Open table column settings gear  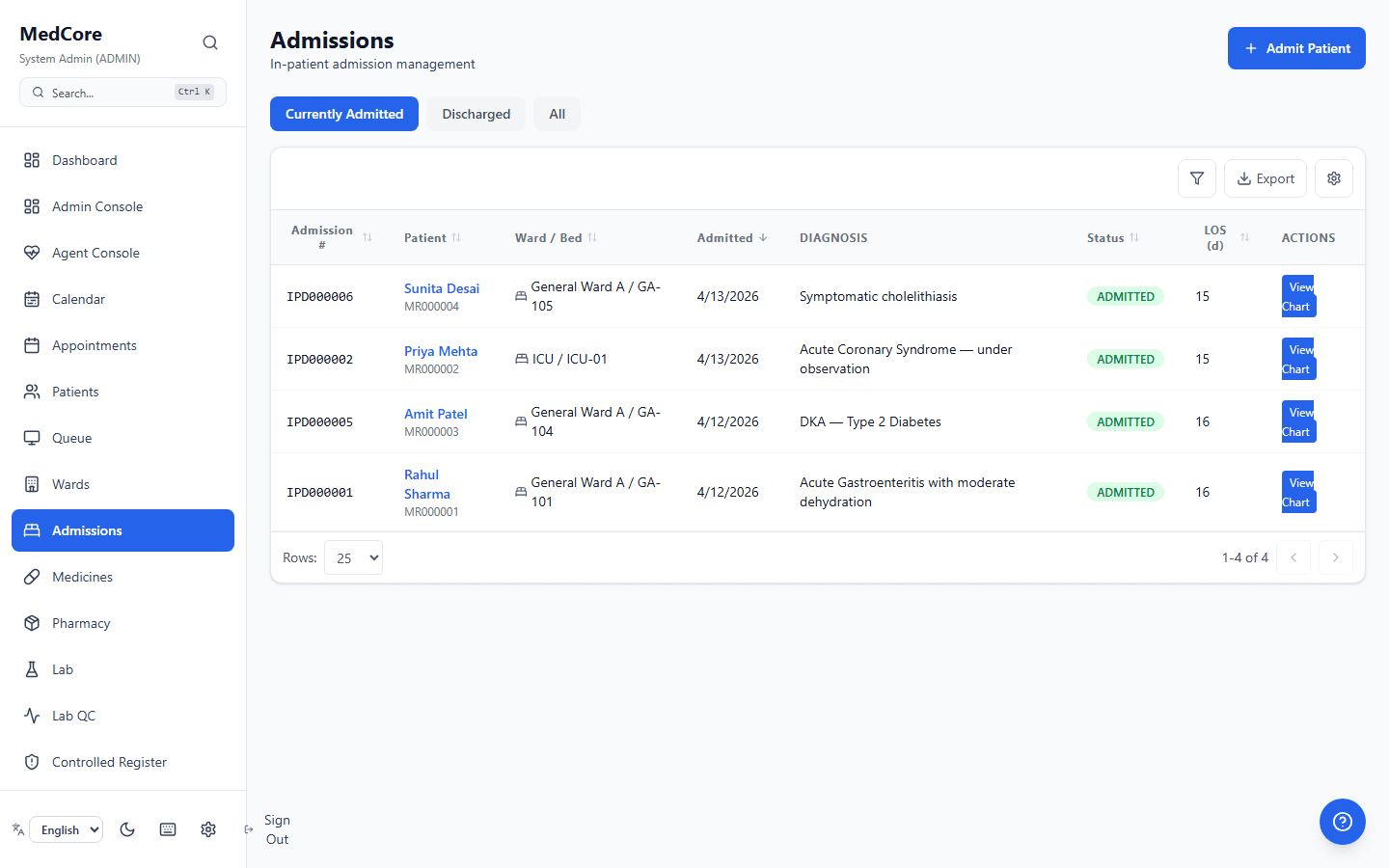click(1334, 178)
